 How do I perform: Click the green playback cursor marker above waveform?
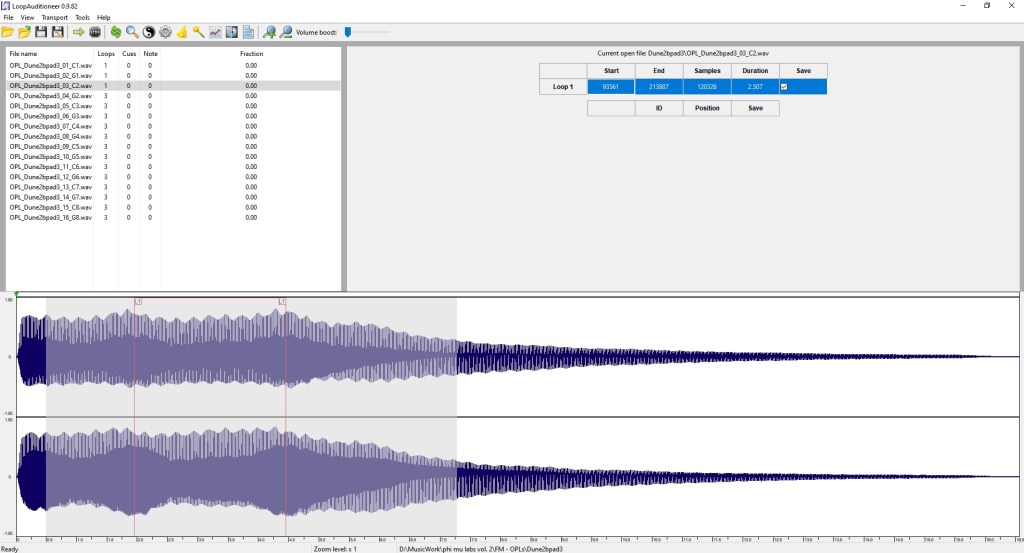pyautogui.click(x=17, y=294)
